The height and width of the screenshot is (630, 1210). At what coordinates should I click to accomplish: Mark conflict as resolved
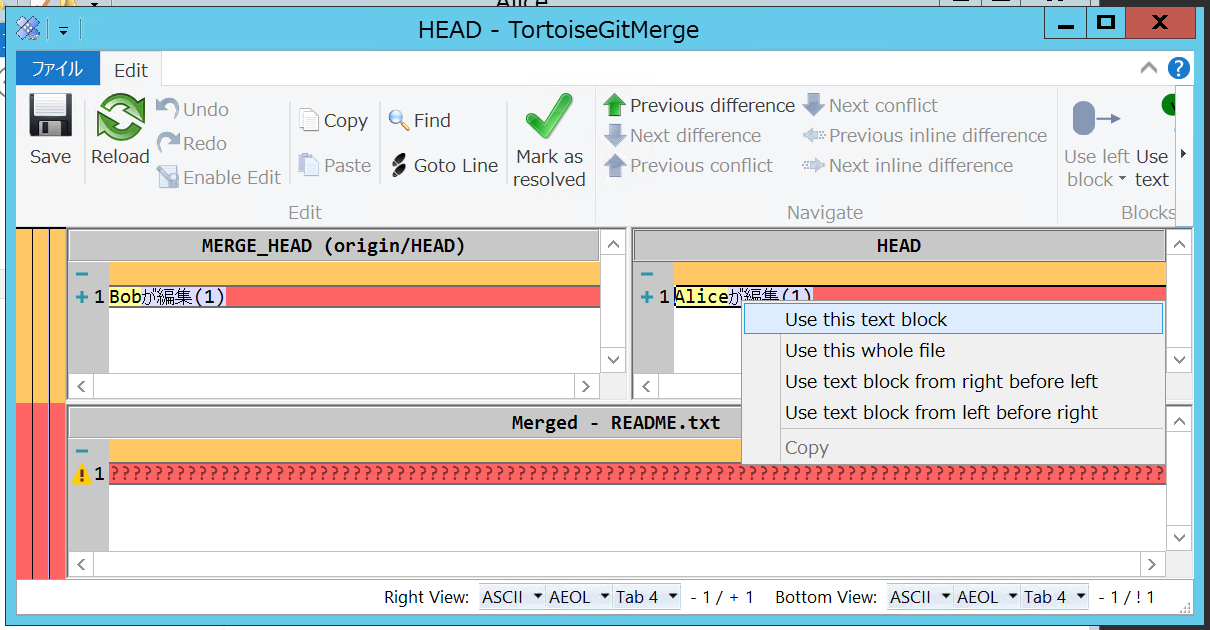(549, 141)
